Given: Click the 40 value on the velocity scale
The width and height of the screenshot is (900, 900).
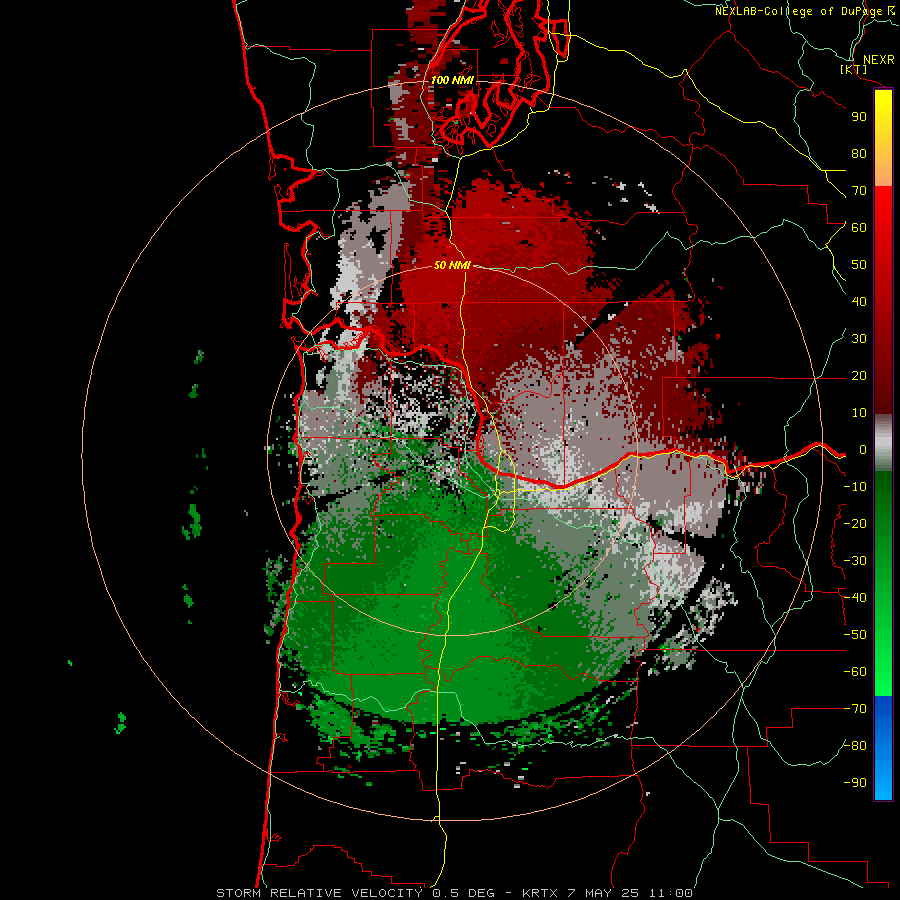Looking at the screenshot, I should pyautogui.click(x=859, y=302).
